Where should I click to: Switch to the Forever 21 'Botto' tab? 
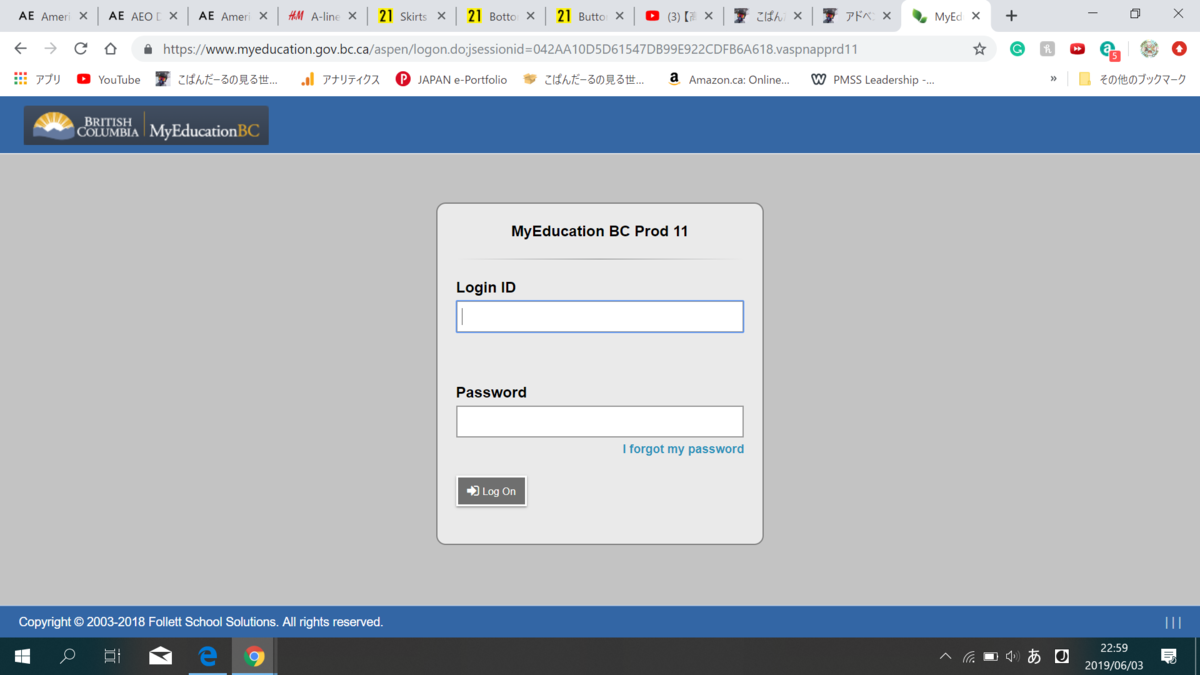(500, 16)
